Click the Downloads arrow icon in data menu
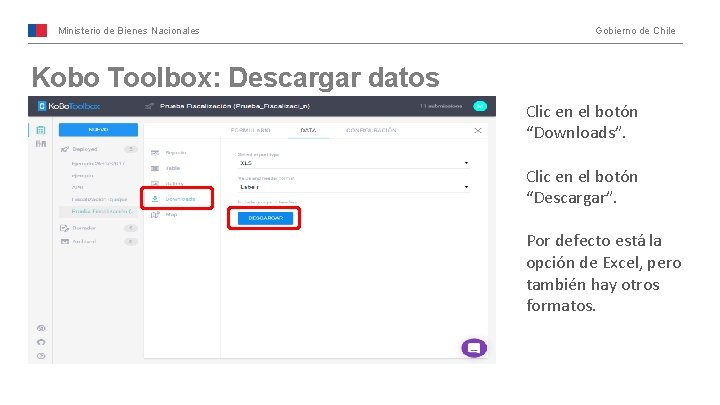 coord(155,199)
